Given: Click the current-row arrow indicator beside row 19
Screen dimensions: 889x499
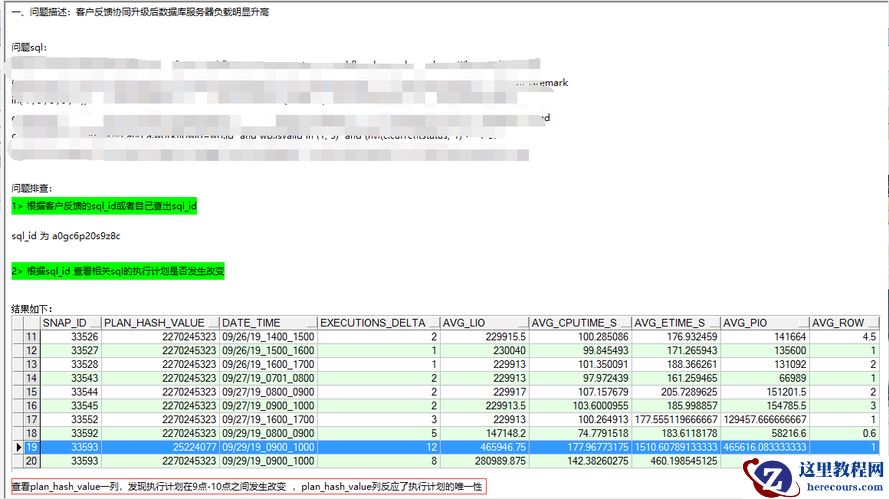Looking at the screenshot, I should pyautogui.click(x=18, y=447).
